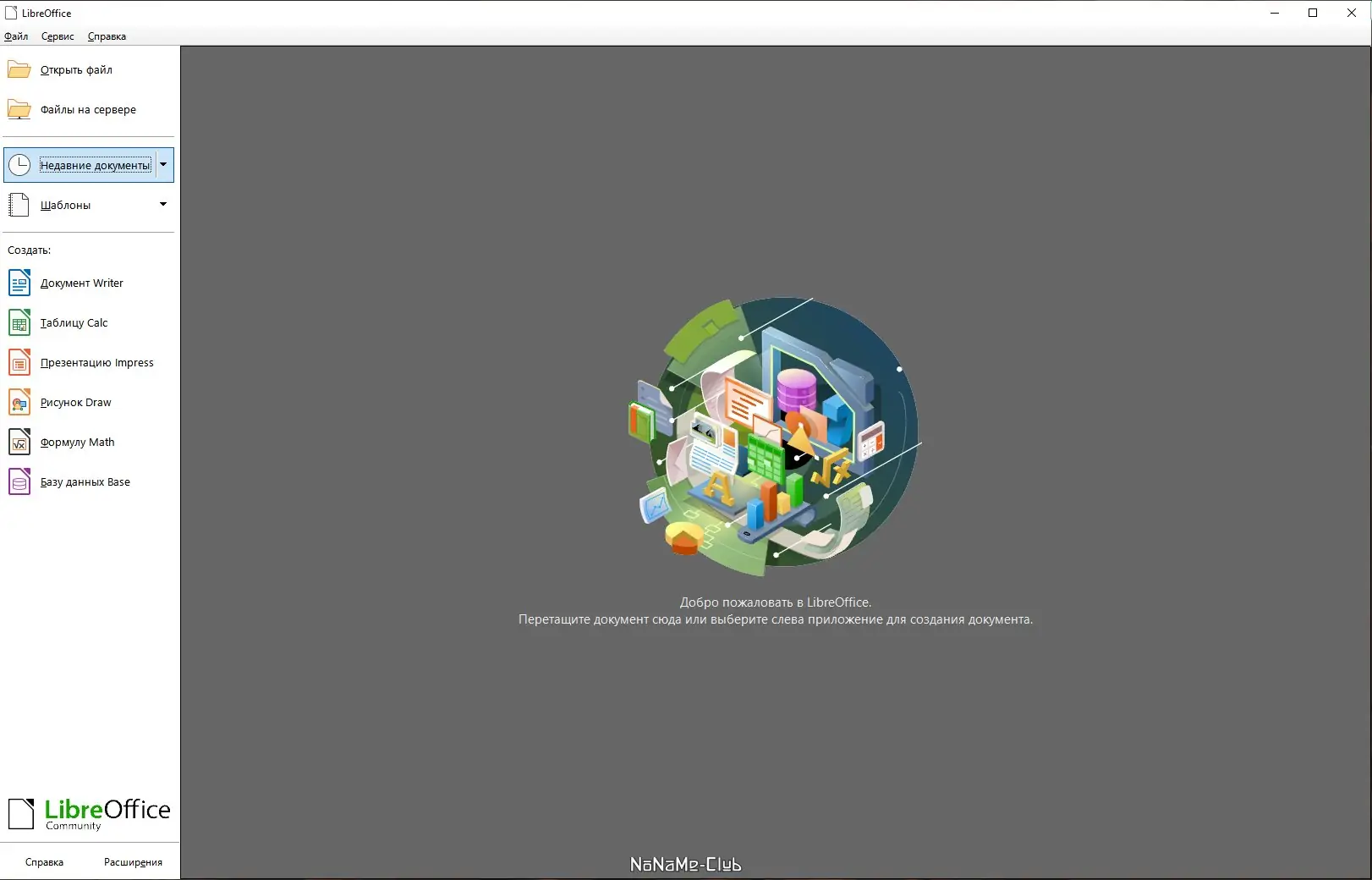Click the remote files folder icon
The height and width of the screenshot is (880, 1372).
[19, 109]
